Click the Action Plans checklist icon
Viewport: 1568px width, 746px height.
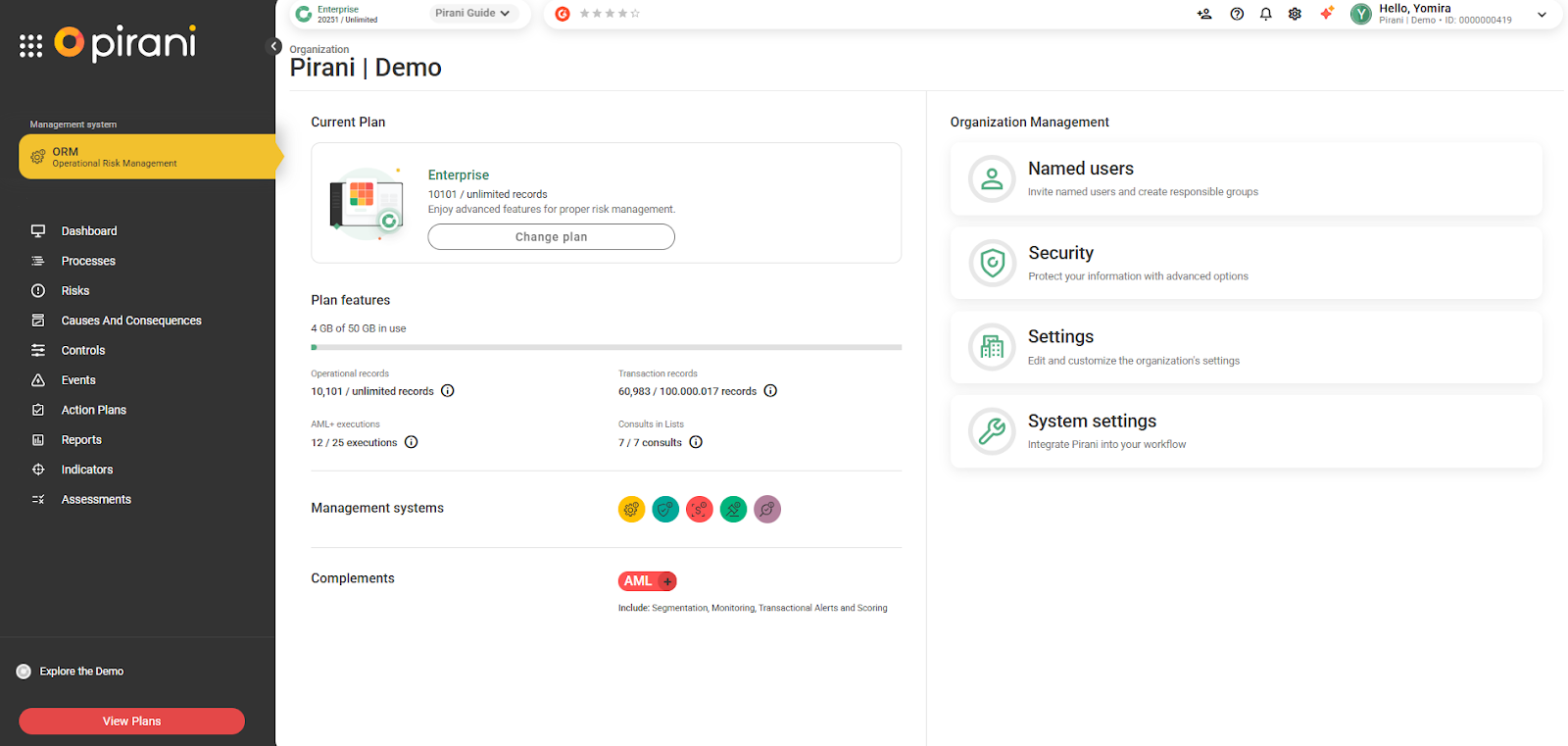(38, 410)
